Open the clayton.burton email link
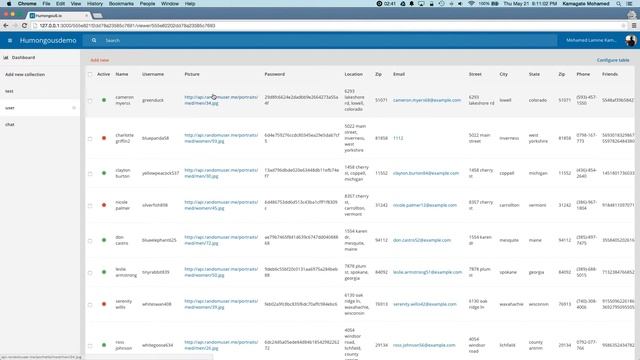 point(426,173)
